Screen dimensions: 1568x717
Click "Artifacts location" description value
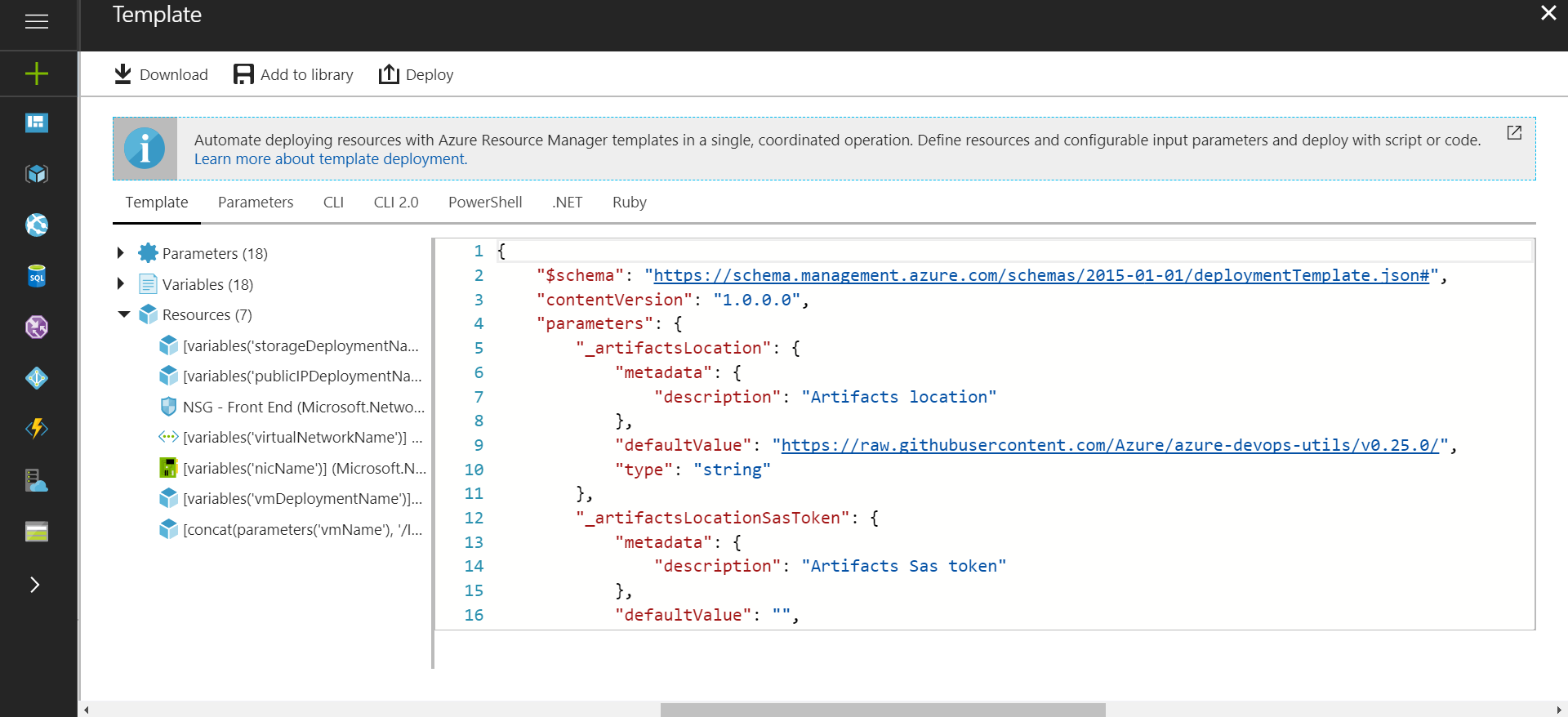[x=899, y=398]
